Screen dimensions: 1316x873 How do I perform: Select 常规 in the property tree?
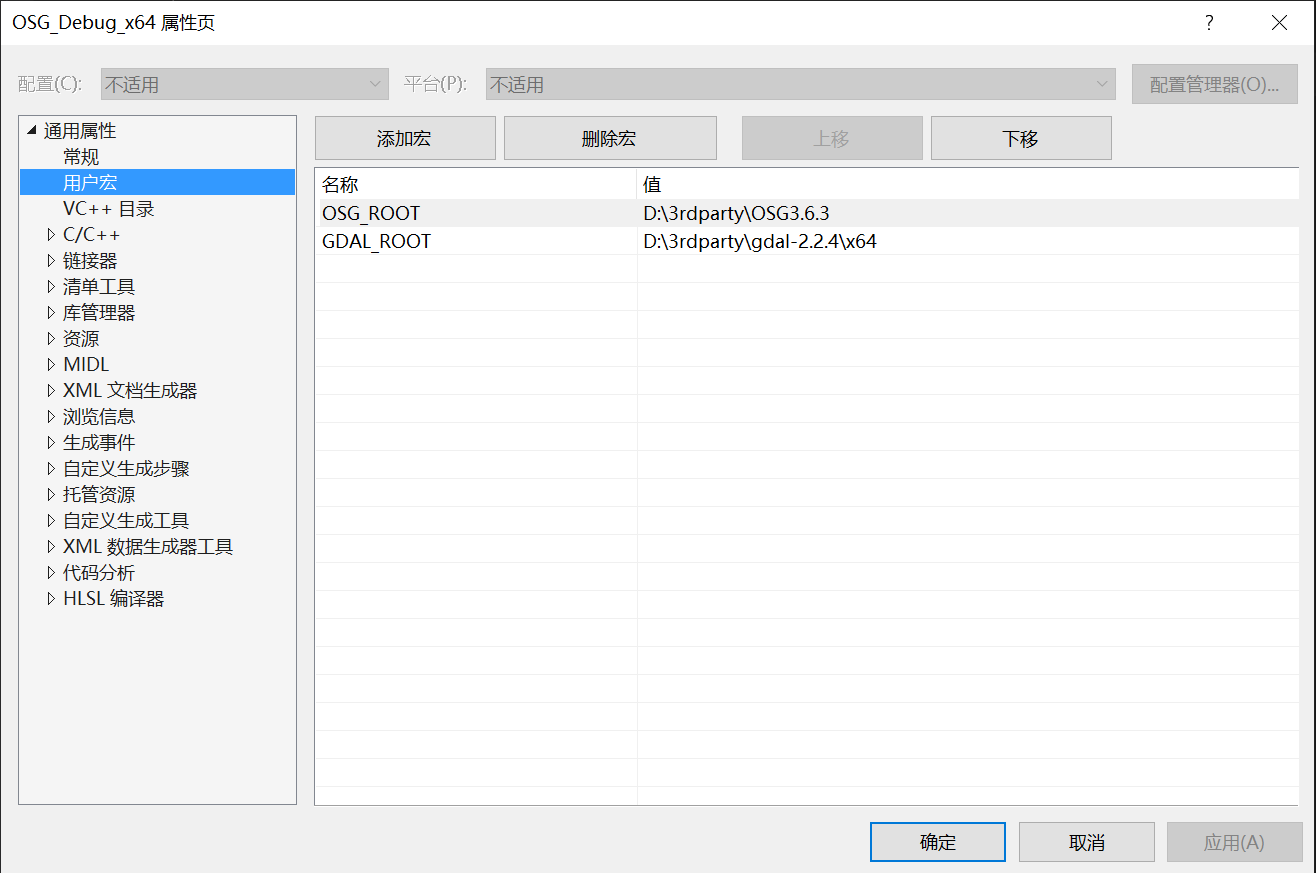point(80,156)
